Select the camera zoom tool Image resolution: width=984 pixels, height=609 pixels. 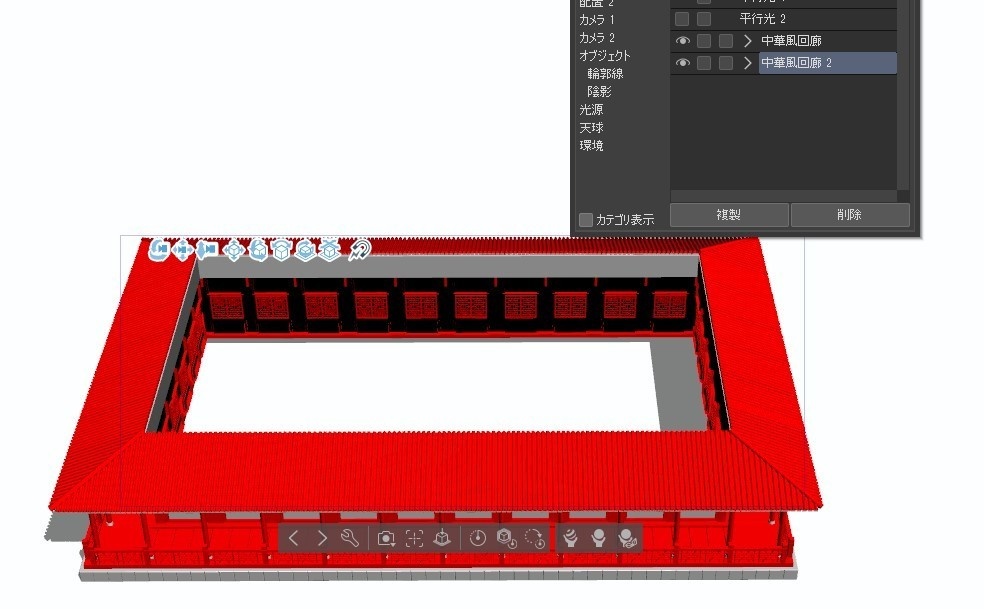(210, 250)
